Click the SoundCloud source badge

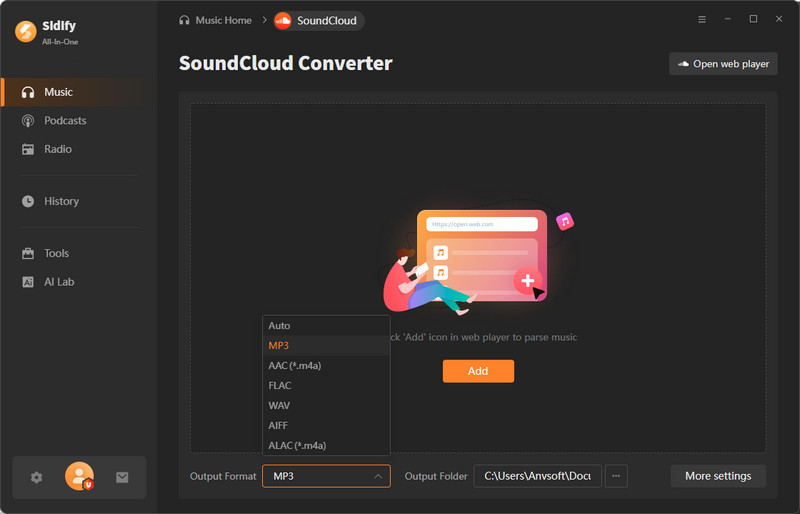pyautogui.click(x=319, y=20)
